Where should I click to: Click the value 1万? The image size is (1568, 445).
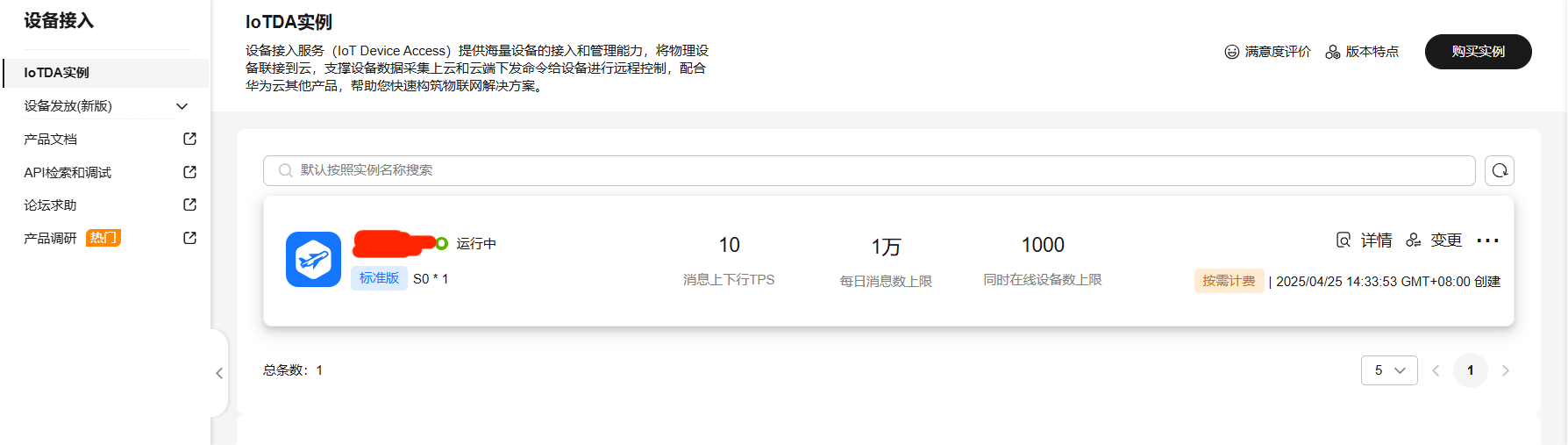(886, 247)
